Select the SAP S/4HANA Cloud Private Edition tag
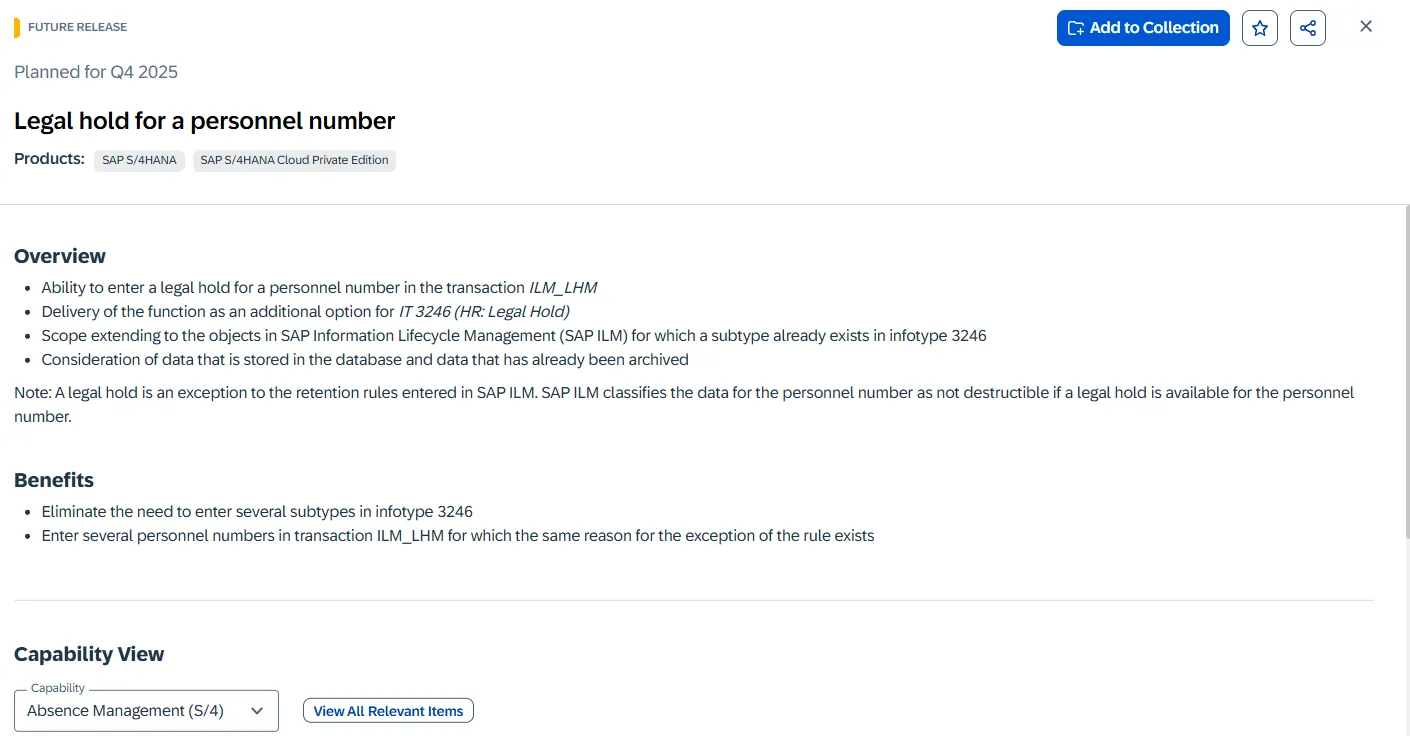1410x736 pixels. click(294, 160)
